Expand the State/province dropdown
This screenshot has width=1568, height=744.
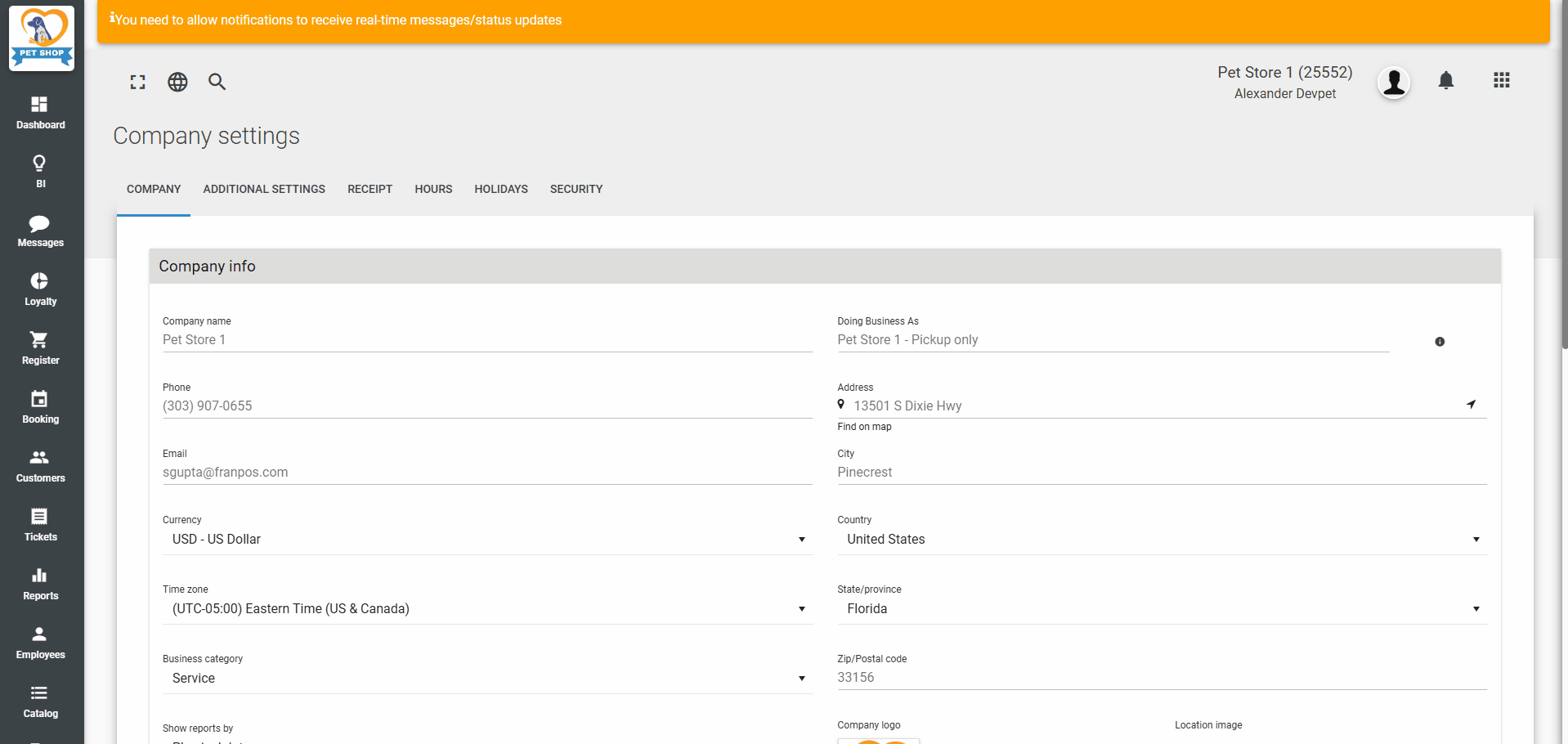[x=1162, y=609]
